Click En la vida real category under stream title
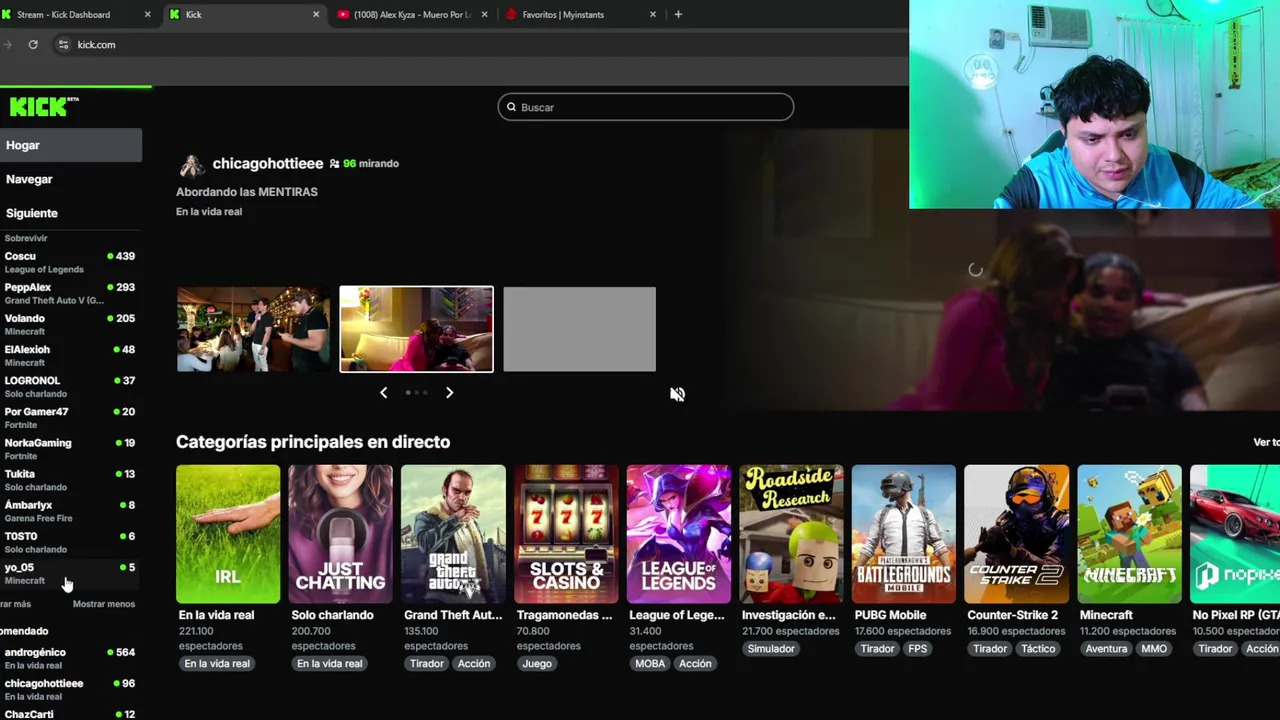1280x720 pixels. pyautogui.click(x=209, y=212)
